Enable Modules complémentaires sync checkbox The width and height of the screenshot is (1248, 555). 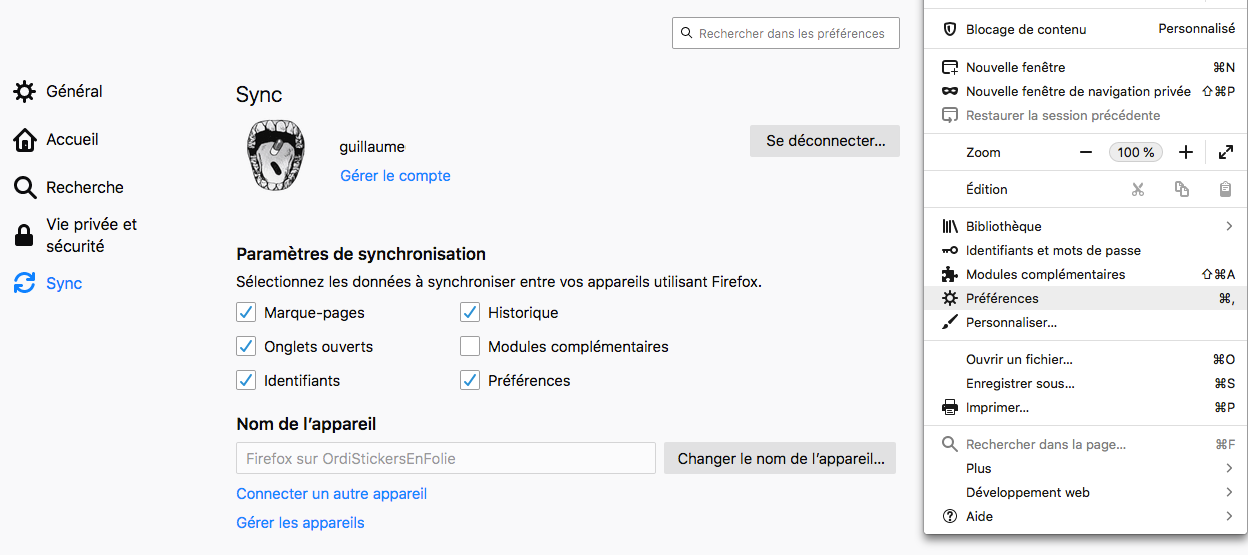tap(470, 347)
